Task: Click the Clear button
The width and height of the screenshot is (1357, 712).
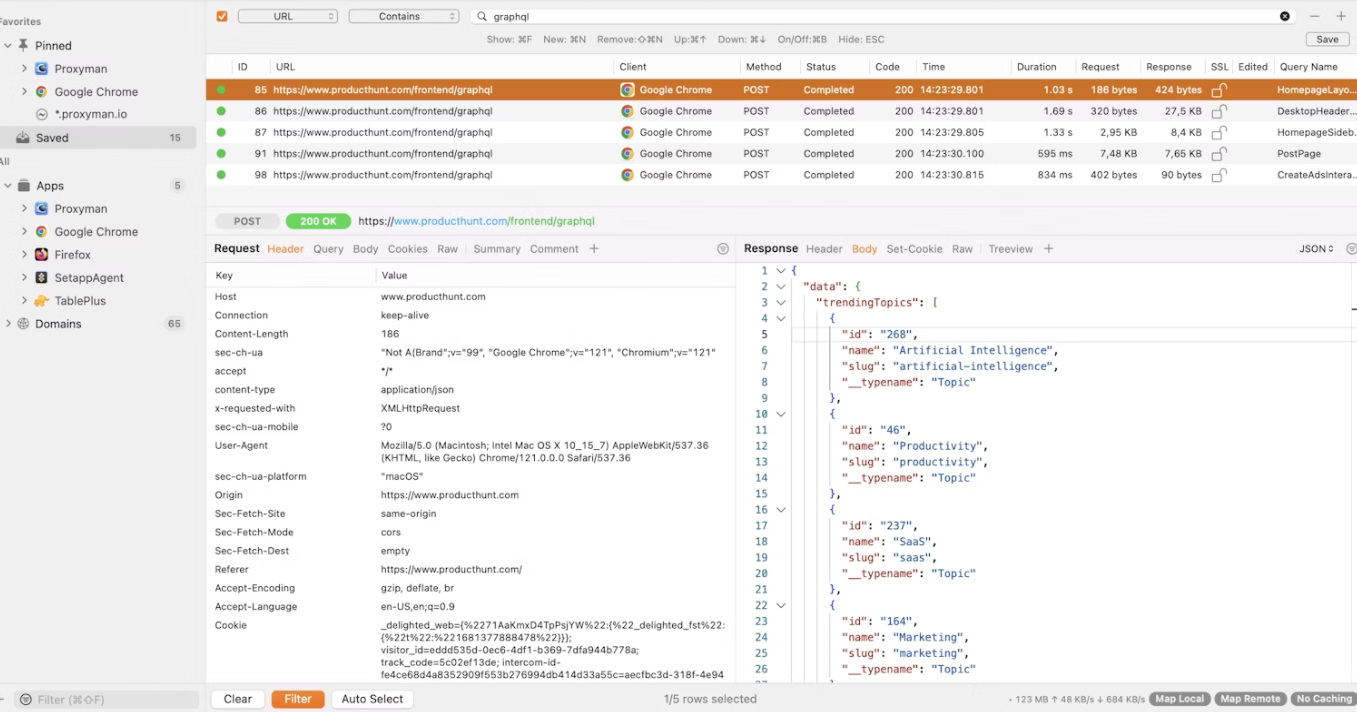Action: (238, 699)
